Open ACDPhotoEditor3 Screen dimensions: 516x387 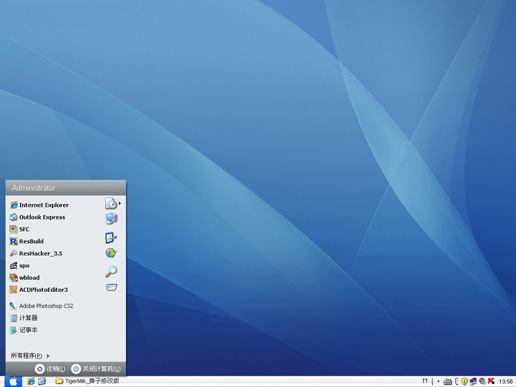39,289
